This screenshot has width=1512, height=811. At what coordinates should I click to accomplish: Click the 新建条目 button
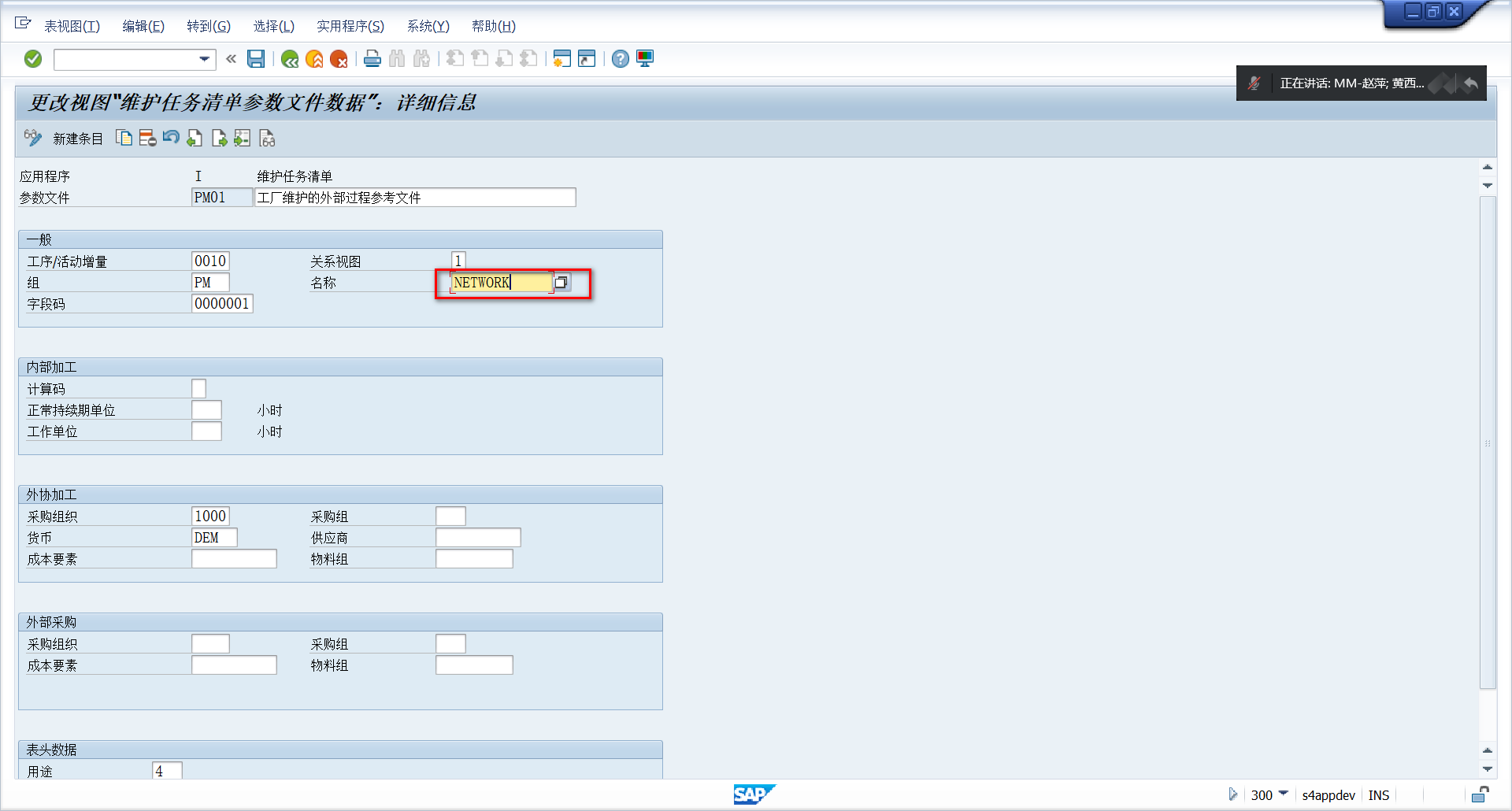(76, 139)
